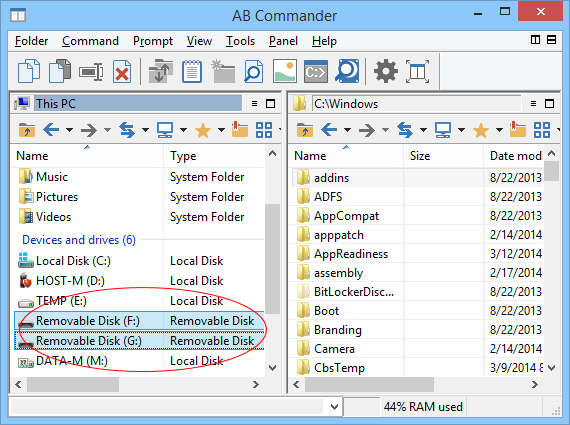Click view mode grid icon in right panel
Screen dimensions: 570x425
542,130
